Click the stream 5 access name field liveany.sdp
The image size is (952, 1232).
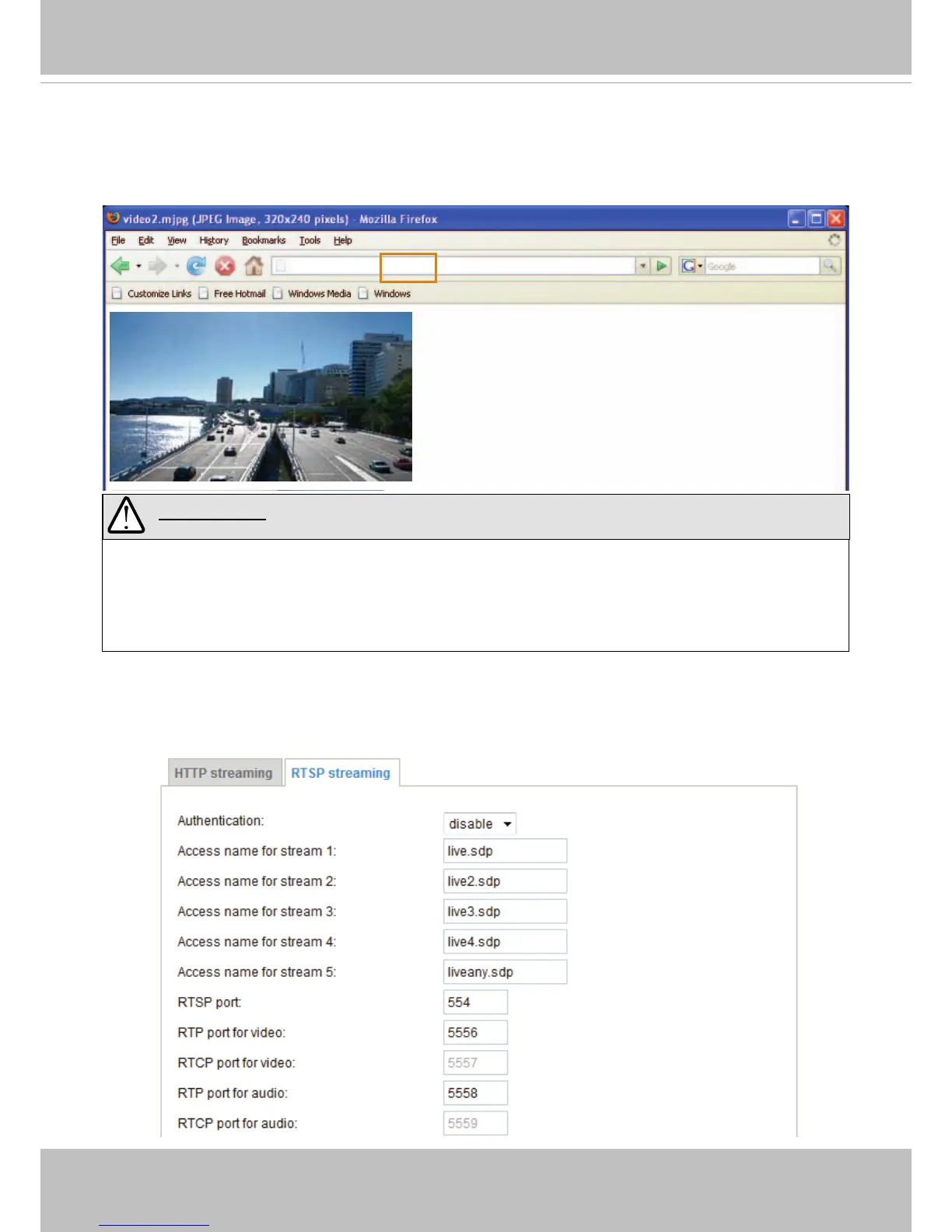[505, 972]
